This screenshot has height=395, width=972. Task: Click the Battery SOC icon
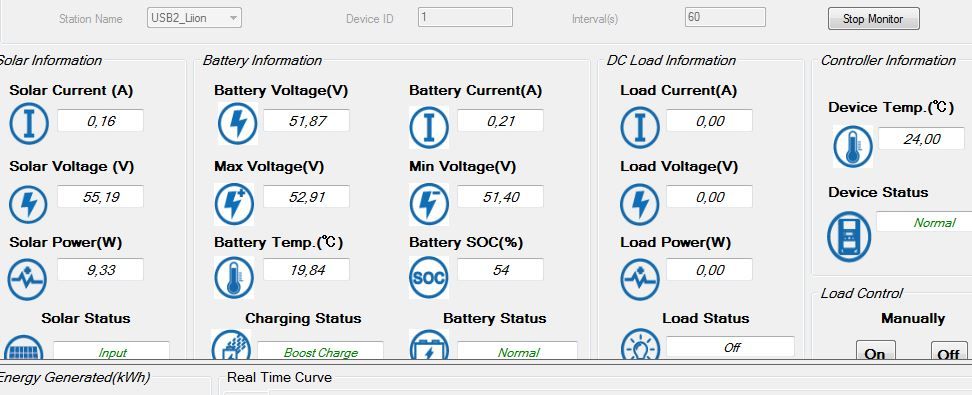pos(429,277)
